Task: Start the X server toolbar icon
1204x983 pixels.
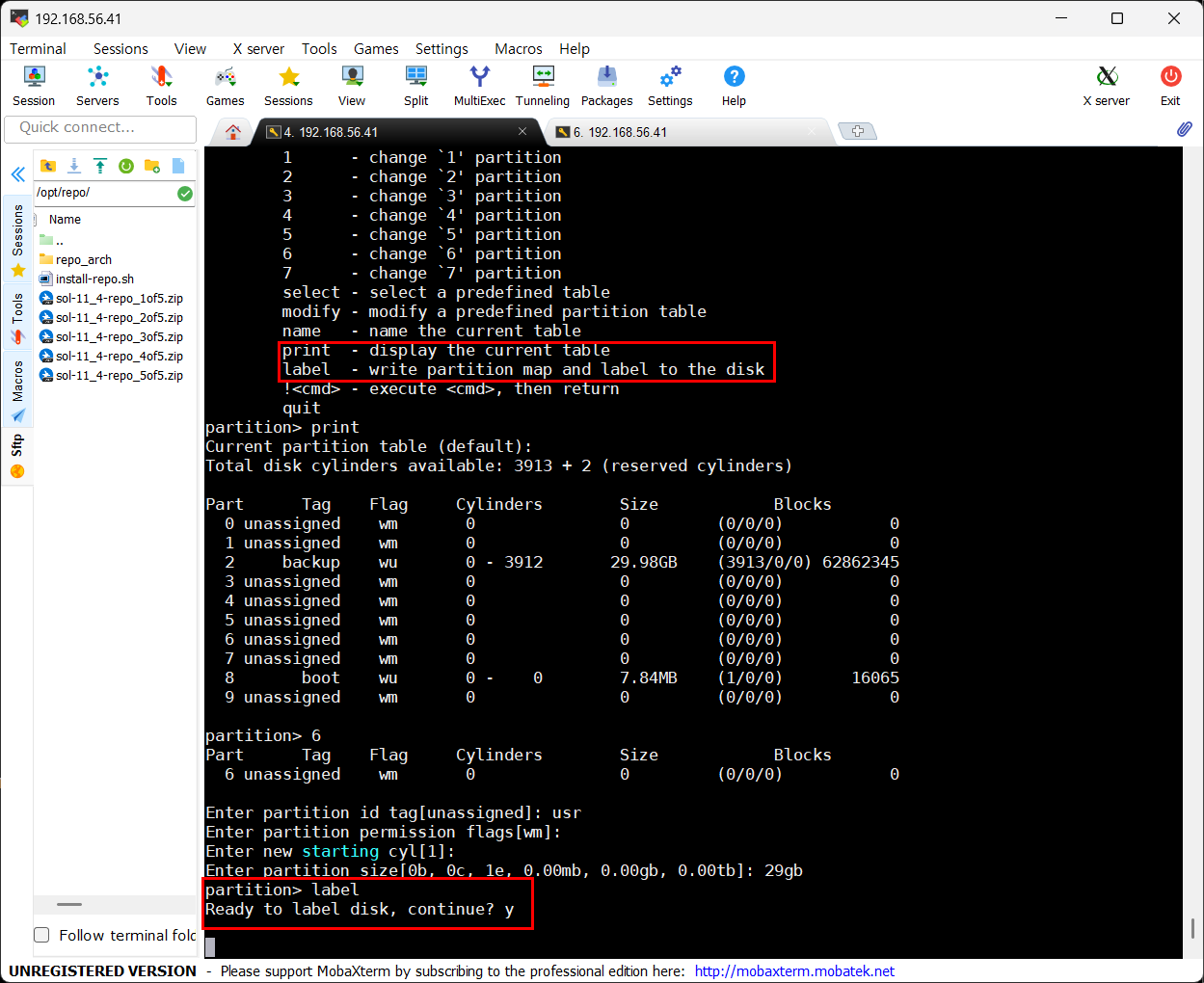Action: pos(1106,86)
